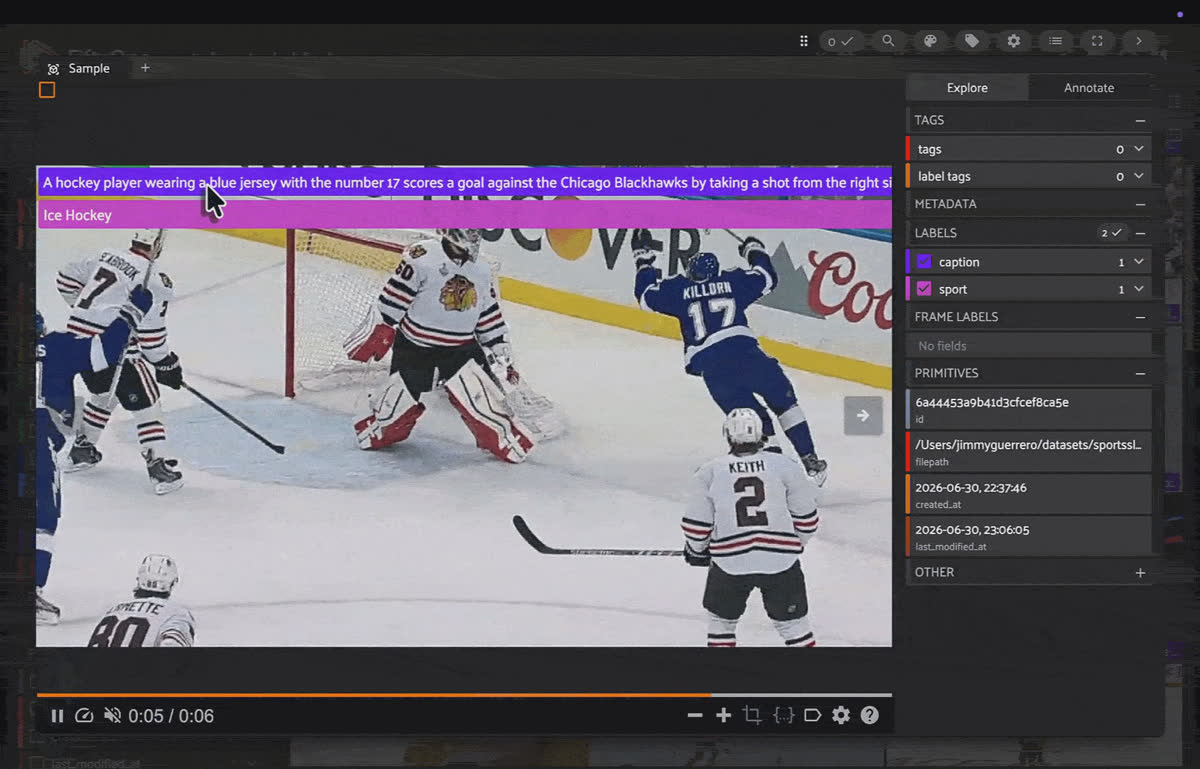The width and height of the screenshot is (1200, 769).
Task: Expand the label tags row dropdown
Action: pyautogui.click(x=1139, y=176)
